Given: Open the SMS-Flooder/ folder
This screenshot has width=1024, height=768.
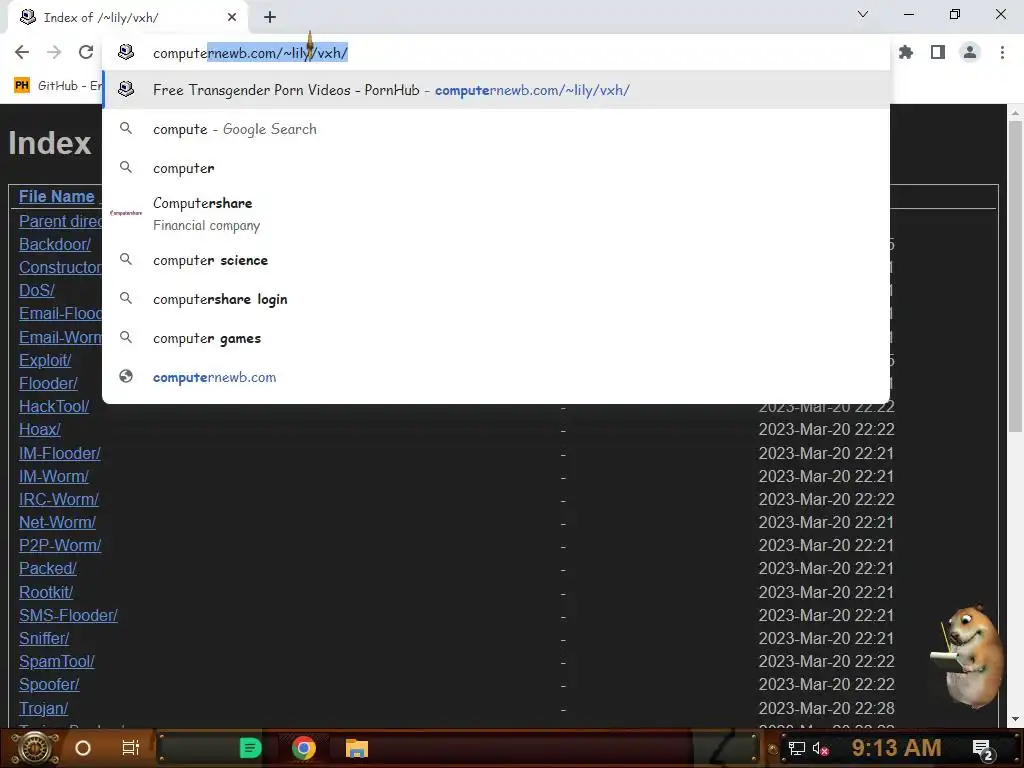Looking at the screenshot, I should coord(68,615).
